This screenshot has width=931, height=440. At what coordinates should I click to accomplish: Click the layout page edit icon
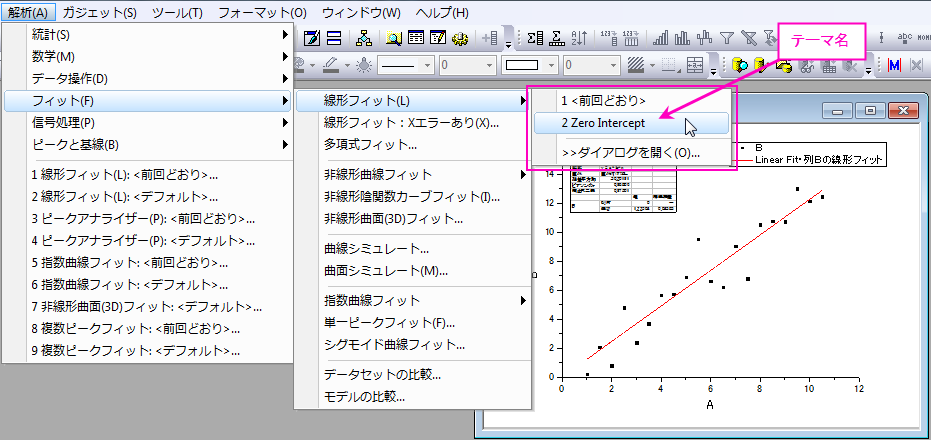point(311,39)
